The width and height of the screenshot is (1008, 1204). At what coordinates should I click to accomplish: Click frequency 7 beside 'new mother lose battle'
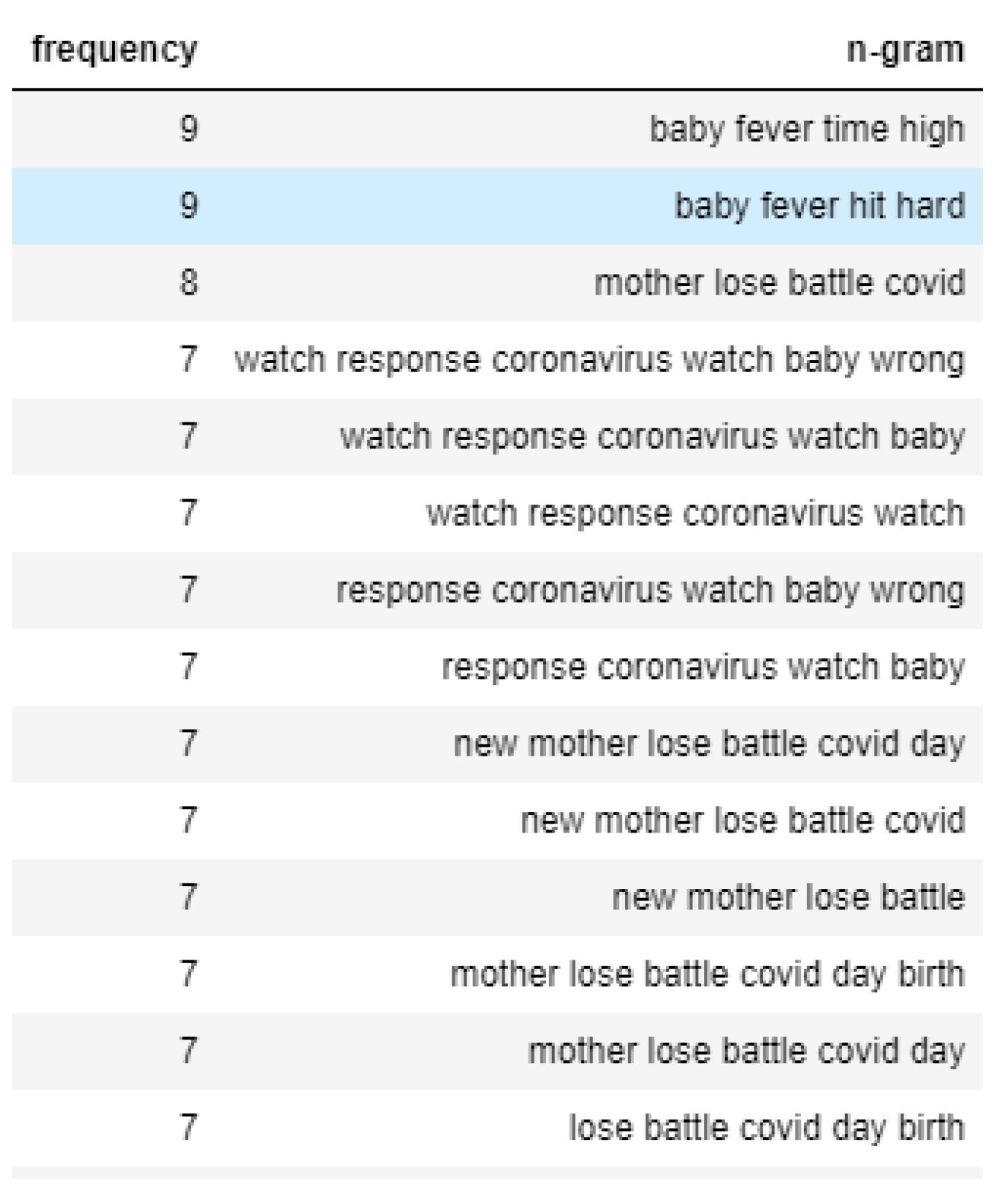tap(189, 898)
